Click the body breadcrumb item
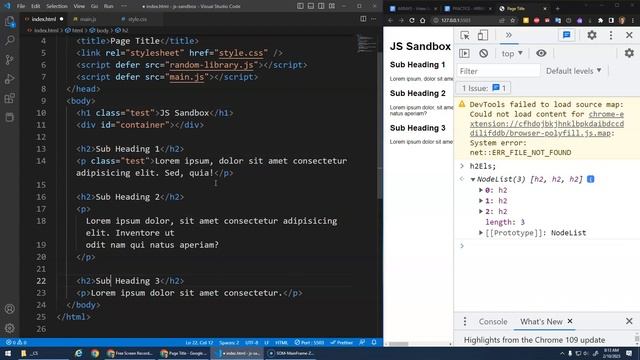 coord(99,30)
